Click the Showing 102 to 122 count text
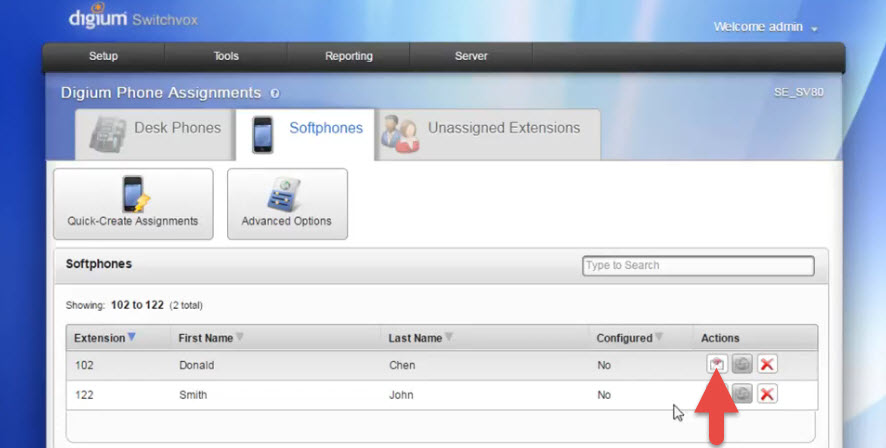Viewport: 886px width, 448px height. [x=134, y=305]
